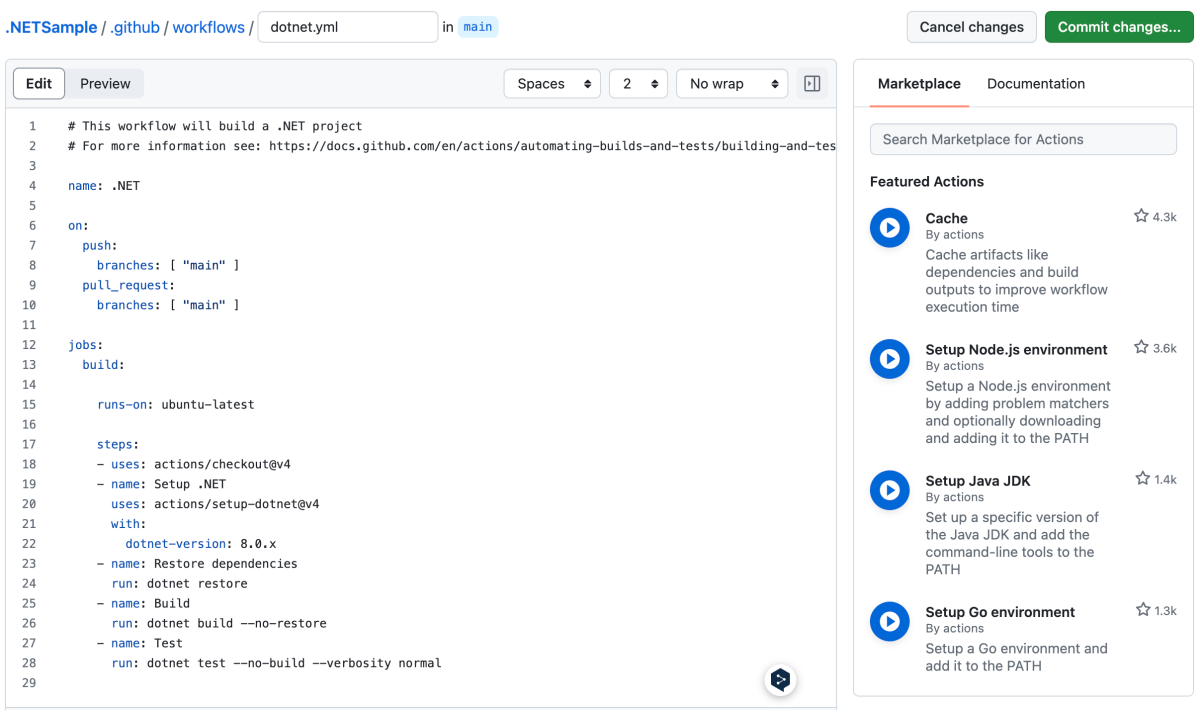
Task: Click Commit changes button
Action: tap(1119, 27)
